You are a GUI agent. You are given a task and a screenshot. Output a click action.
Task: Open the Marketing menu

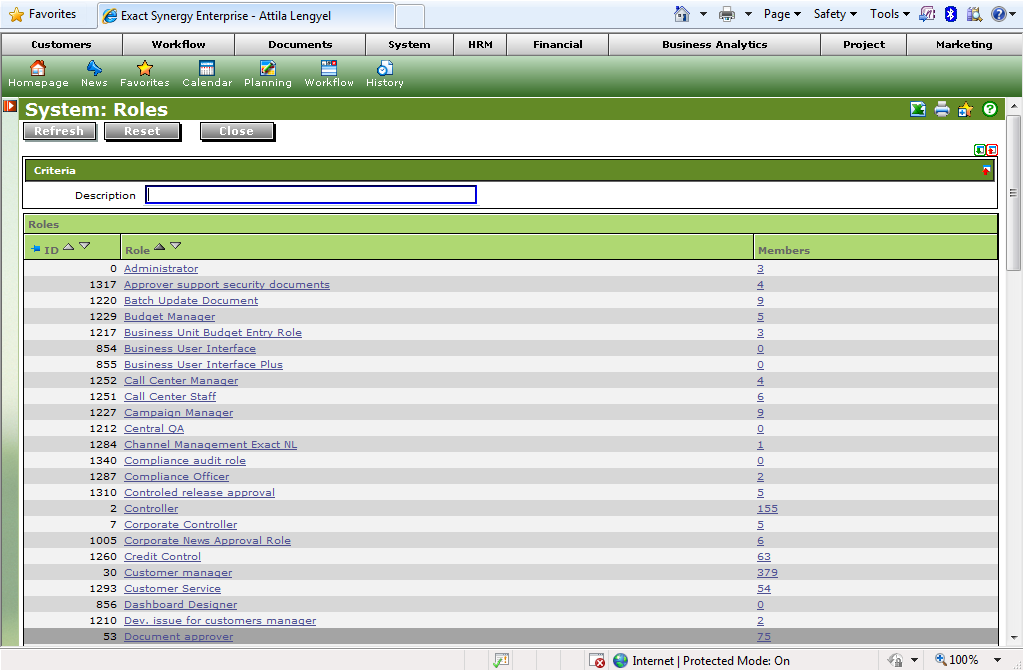click(964, 44)
